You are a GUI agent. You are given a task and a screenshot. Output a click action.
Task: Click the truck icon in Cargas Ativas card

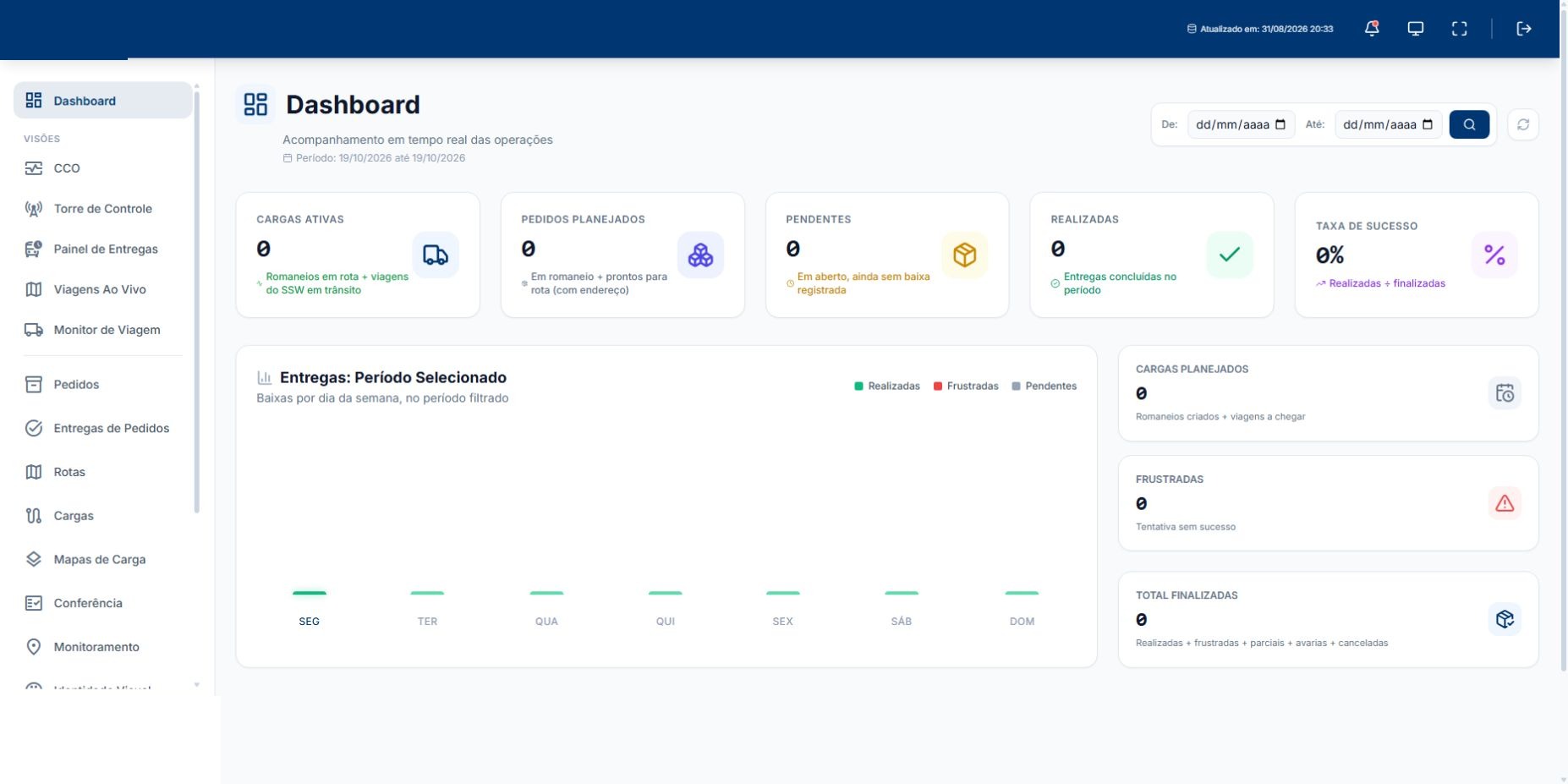436,255
